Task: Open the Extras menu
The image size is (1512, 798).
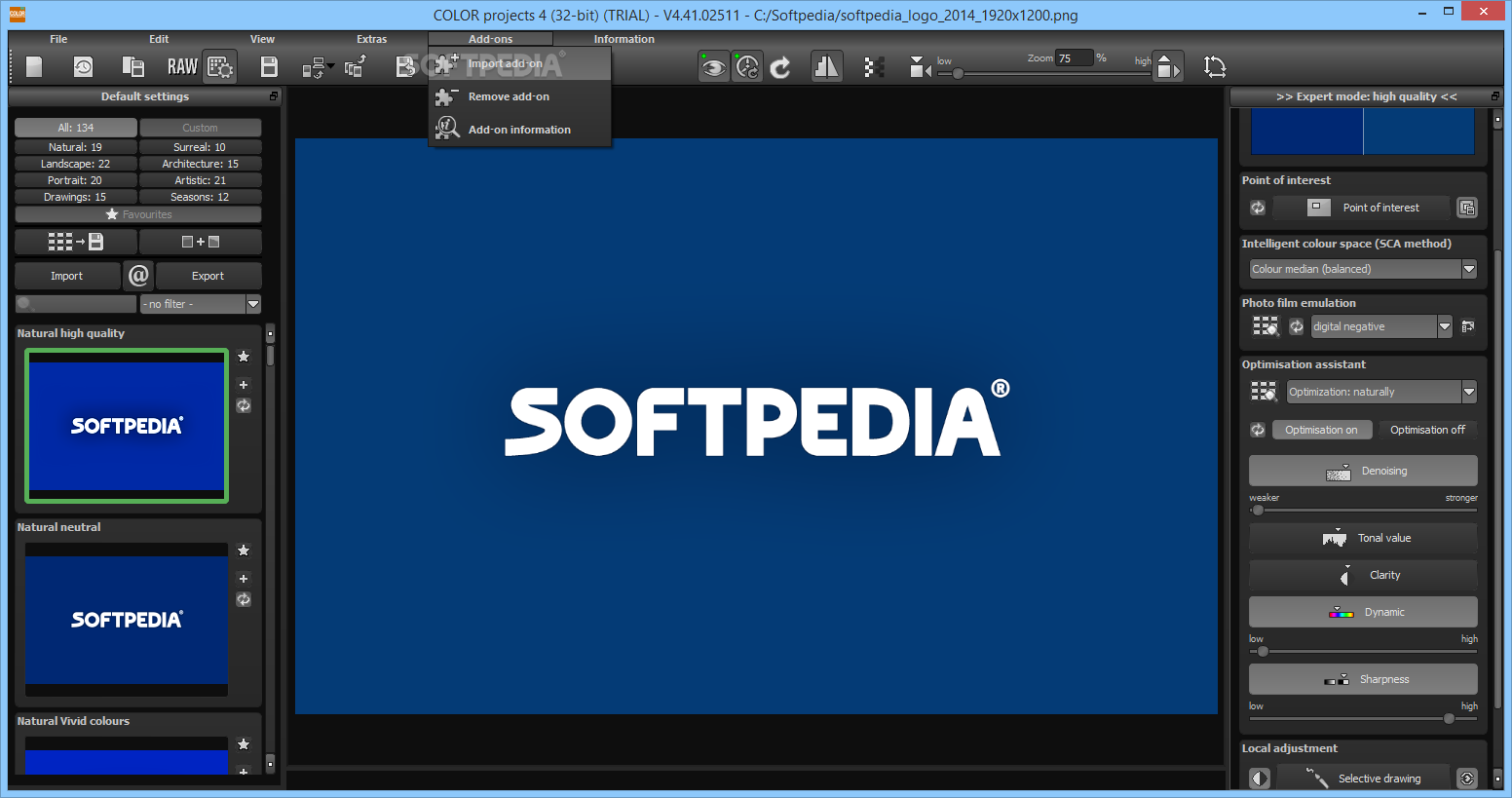Action: pyautogui.click(x=371, y=39)
